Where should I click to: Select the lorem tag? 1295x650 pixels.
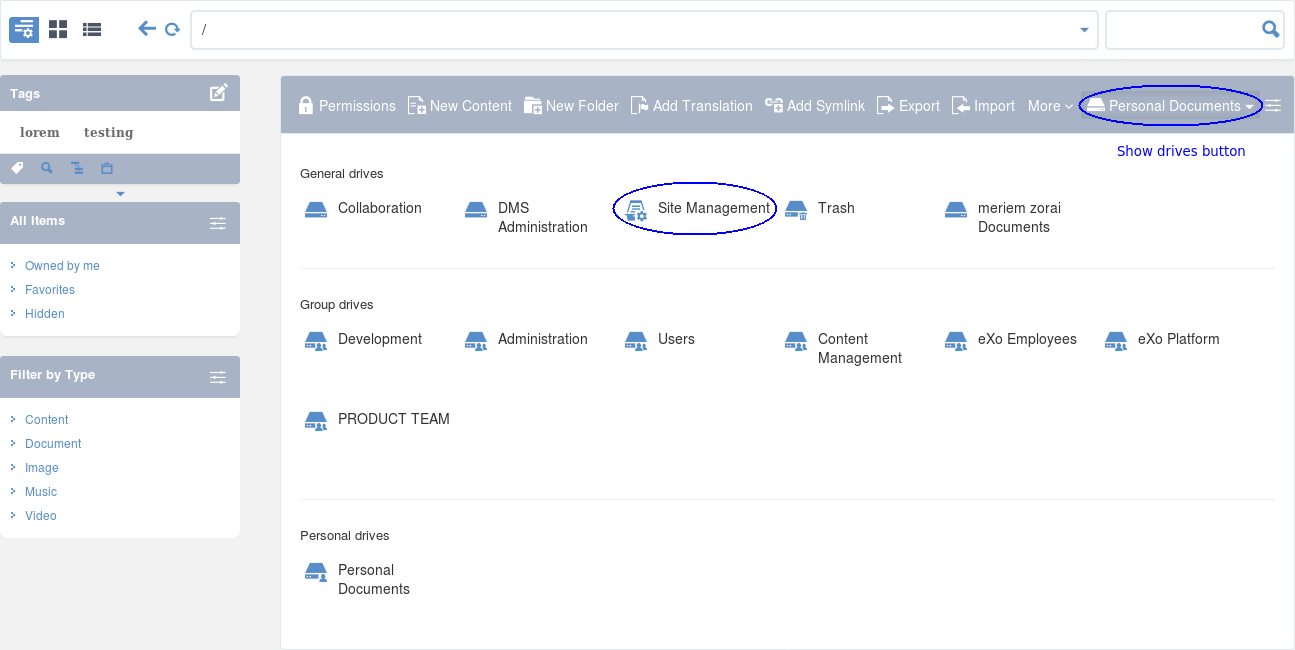tap(40, 132)
